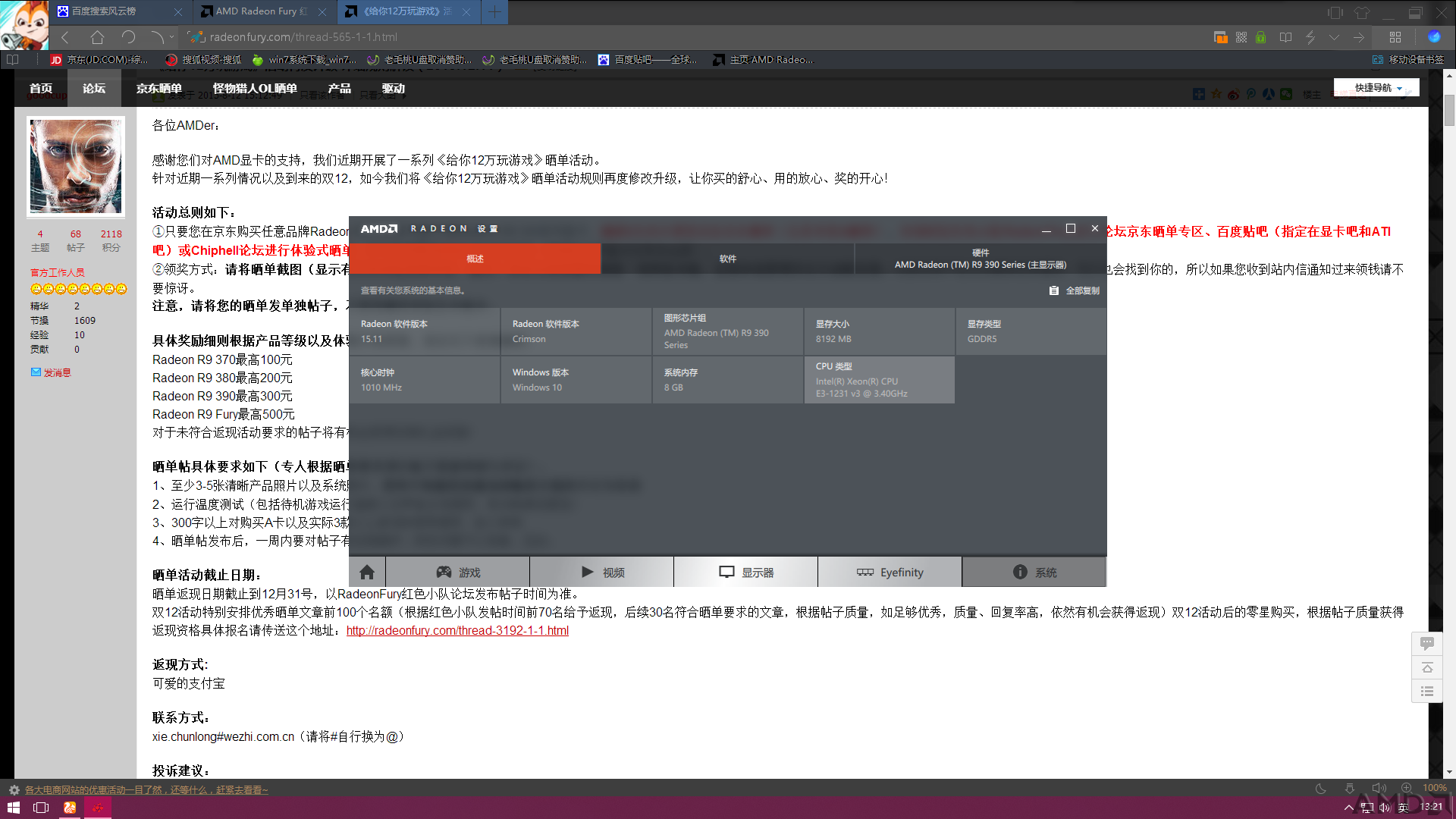The width and height of the screenshot is (1456, 819).
Task: Click the thread list side button
Action: [x=1426, y=691]
